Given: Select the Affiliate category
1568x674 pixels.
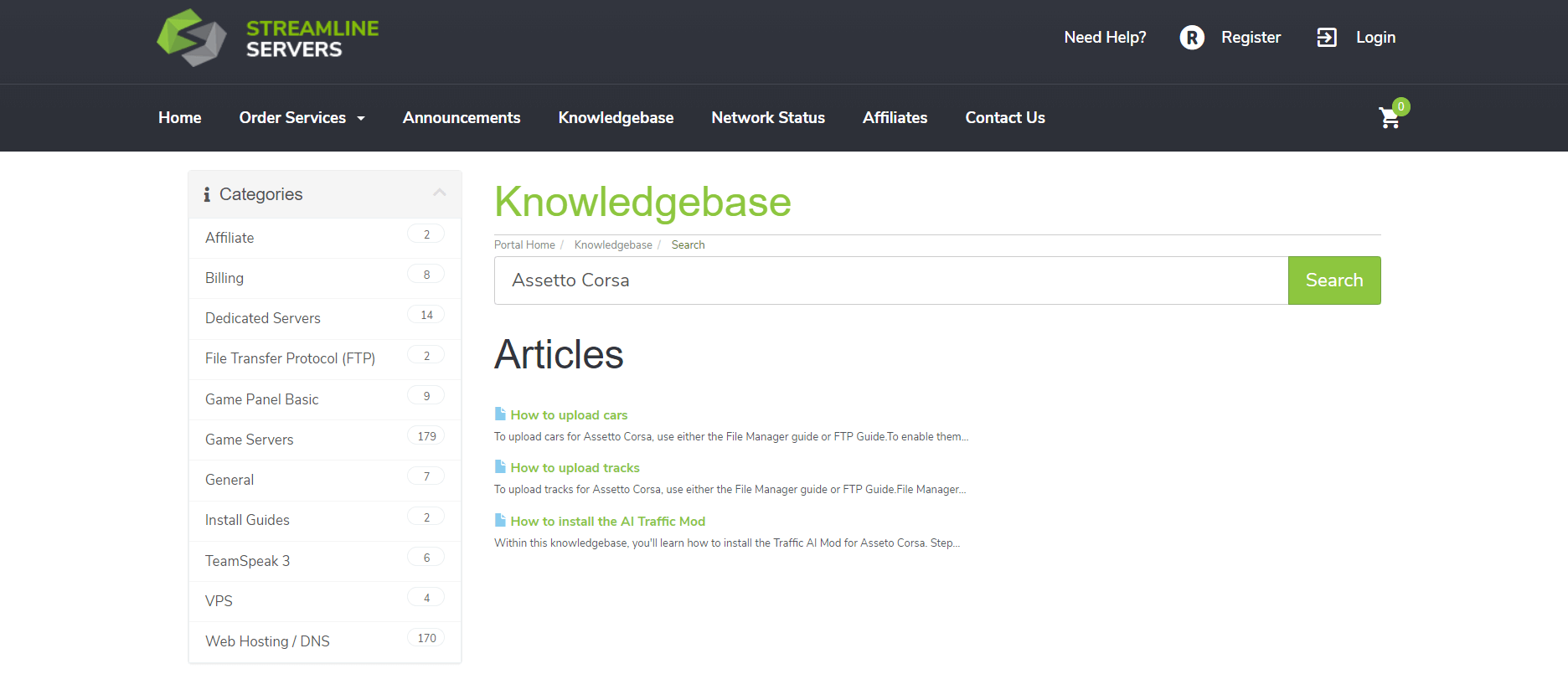Looking at the screenshot, I should tap(325, 238).
